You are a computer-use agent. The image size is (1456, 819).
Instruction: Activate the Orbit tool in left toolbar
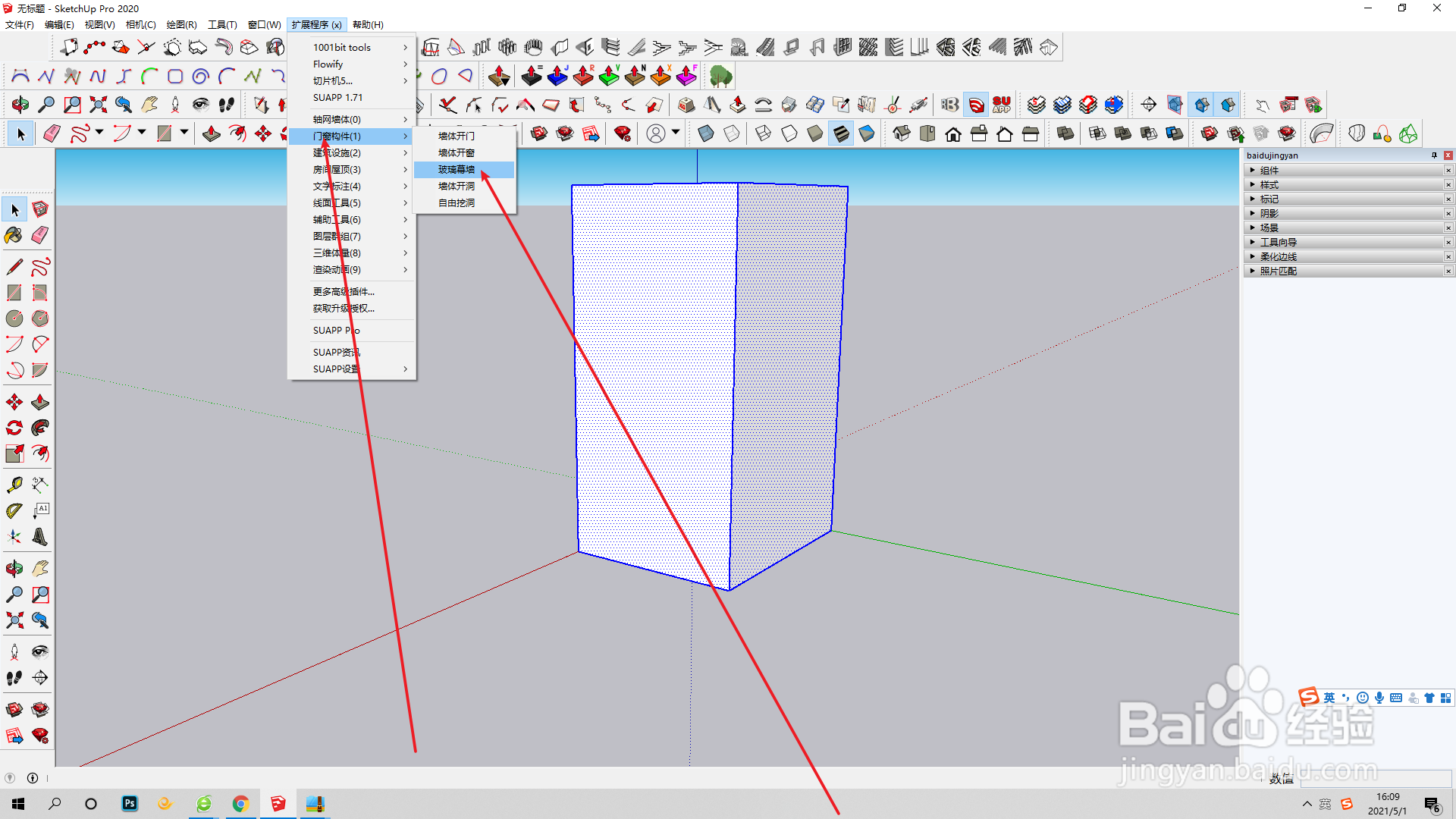click(x=14, y=568)
